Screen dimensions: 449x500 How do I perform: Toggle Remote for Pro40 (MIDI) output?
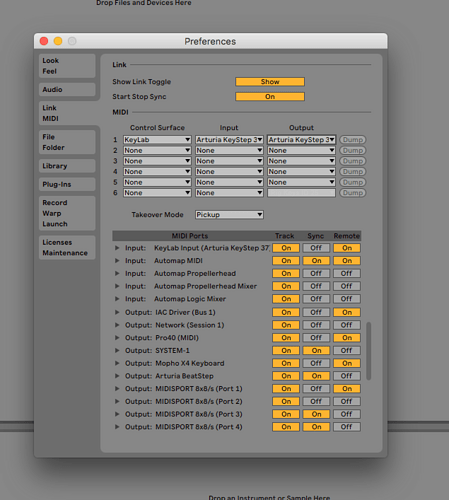coord(347,338)
